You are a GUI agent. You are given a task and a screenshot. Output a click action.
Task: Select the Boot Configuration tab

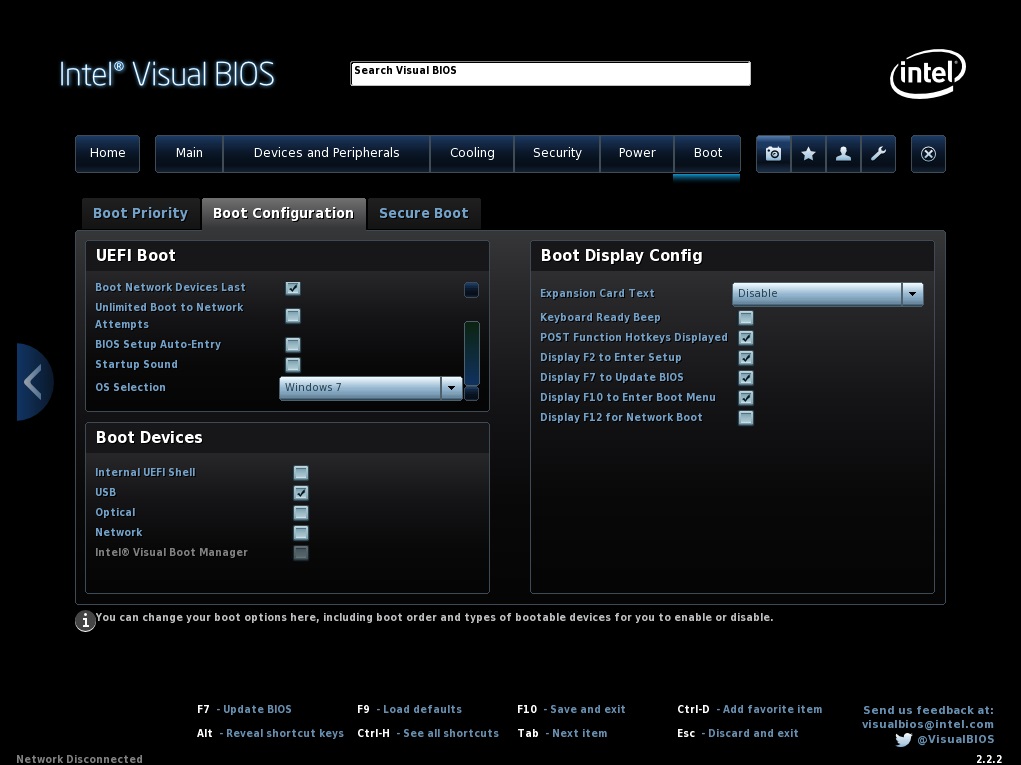(x=283, y=214)
